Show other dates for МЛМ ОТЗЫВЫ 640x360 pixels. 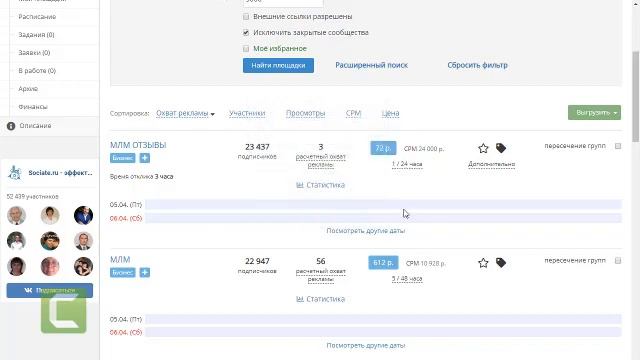point(366,231)
